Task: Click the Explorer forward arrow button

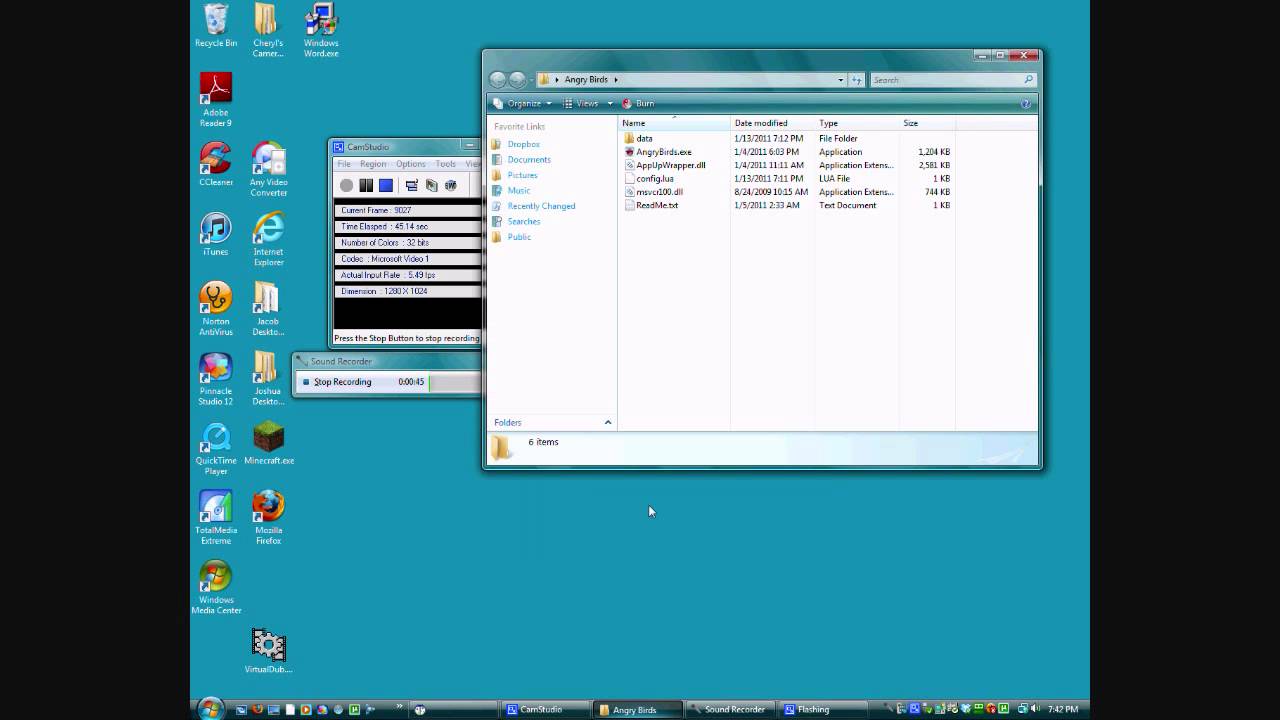Action: tap(517, 80)
